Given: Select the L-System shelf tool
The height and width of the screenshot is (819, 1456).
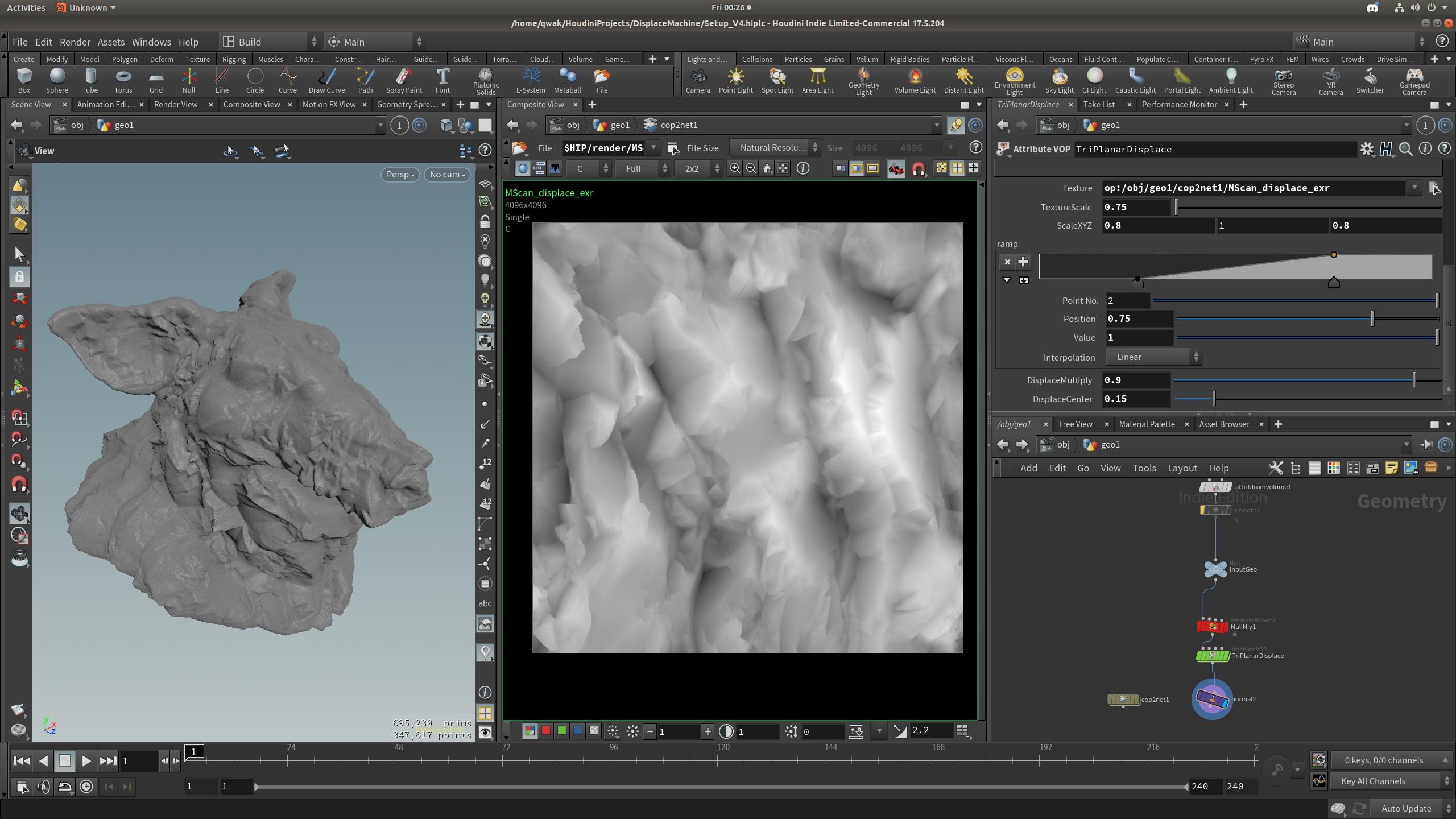Looking at the screenshot, I should [530, 80].
